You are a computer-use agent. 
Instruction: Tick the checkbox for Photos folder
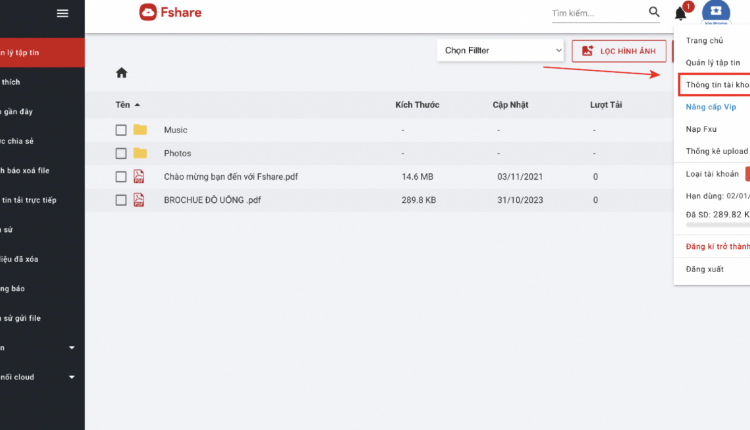[x=121, y=154]
